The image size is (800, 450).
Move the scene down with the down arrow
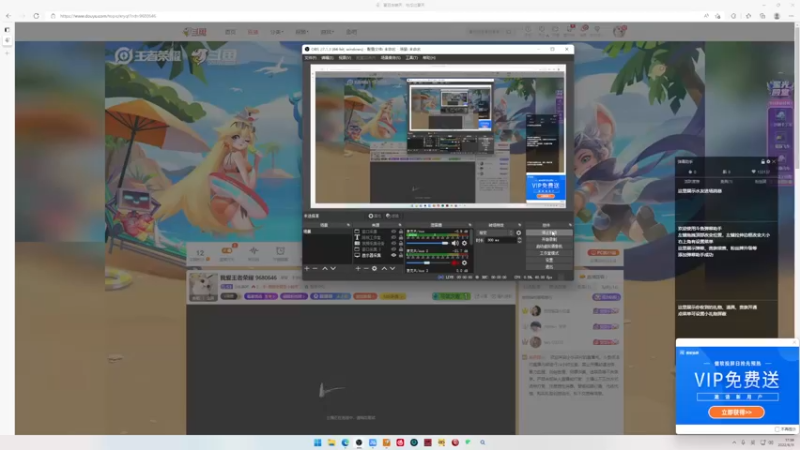coord(333,268)
